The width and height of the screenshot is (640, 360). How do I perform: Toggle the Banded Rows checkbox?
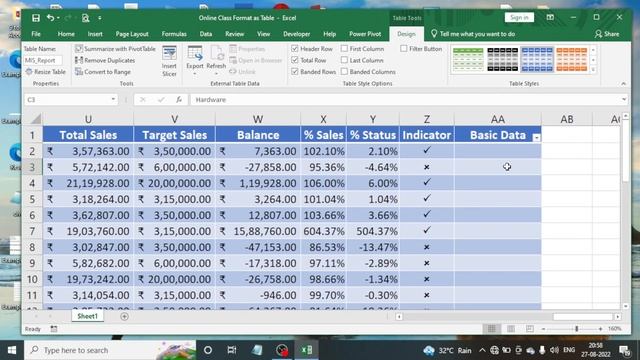tap(295, 71)
